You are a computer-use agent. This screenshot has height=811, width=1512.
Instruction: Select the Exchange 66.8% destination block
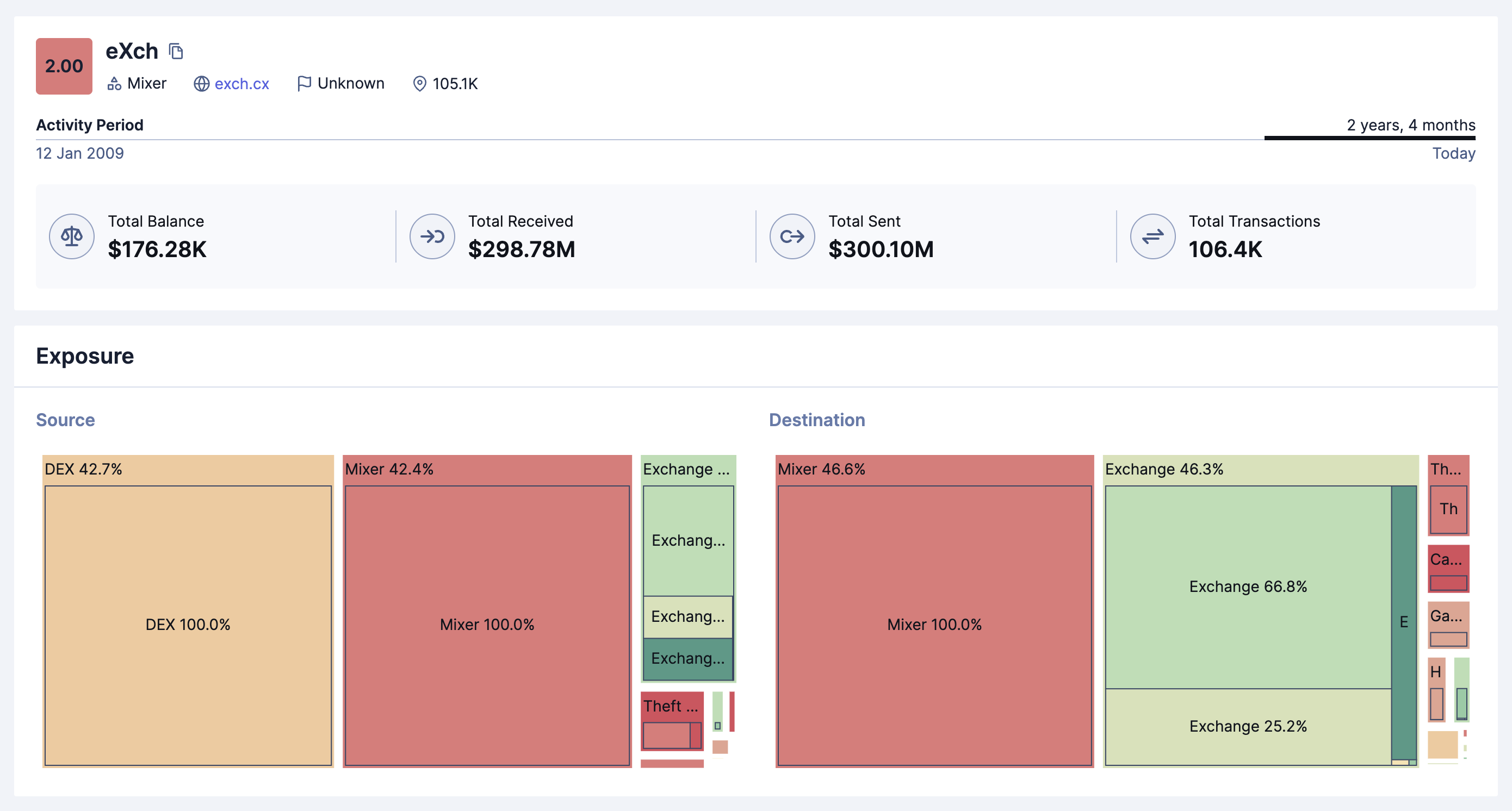(x=1248, y=587)
